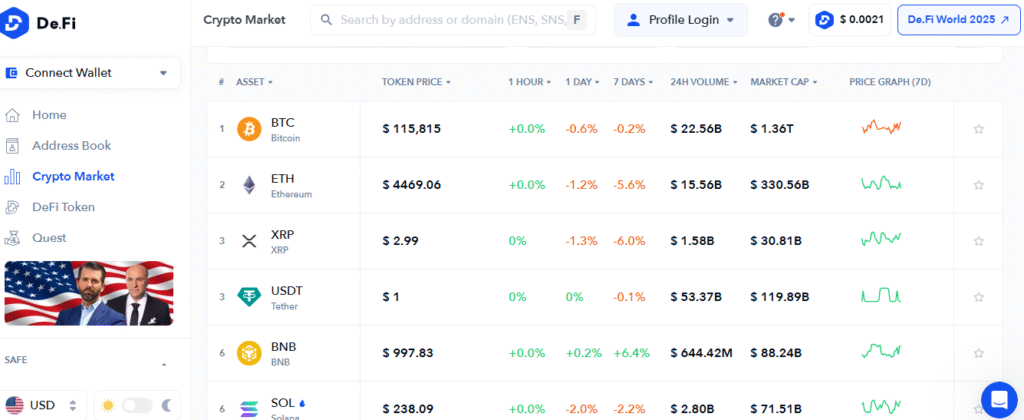This screenshot has height=420, width=1024.
Task: Star the BNB row
Action: click(978, 353)
